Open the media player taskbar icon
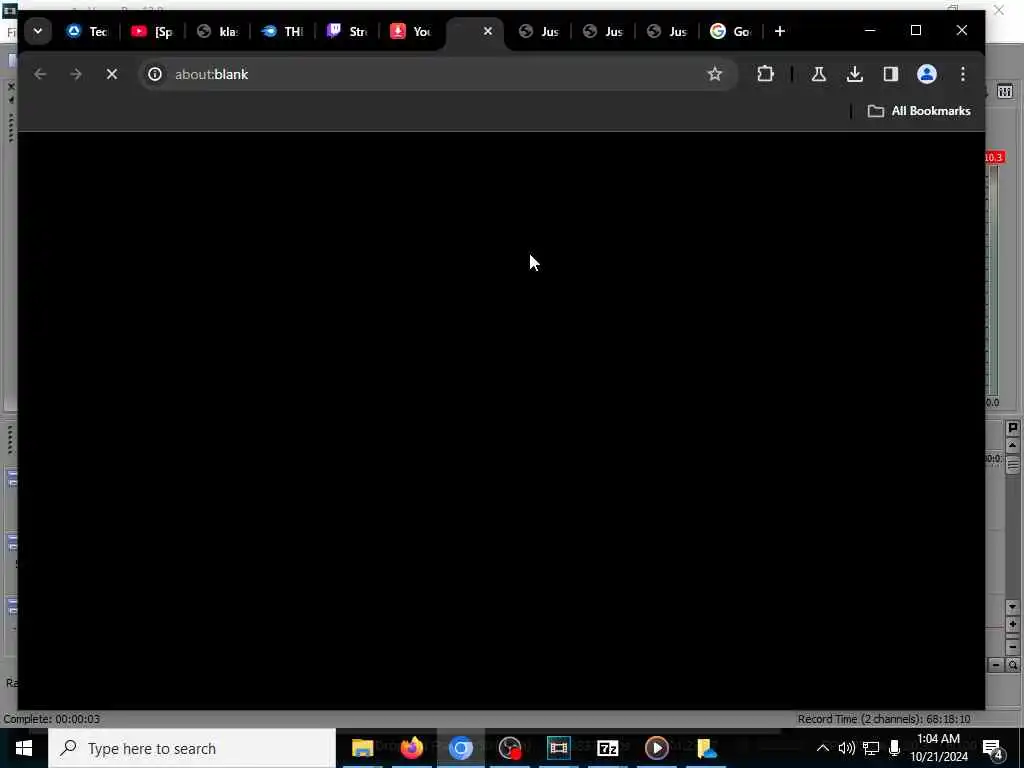The height and width of the screenshot is (768, 1024). 656,748
